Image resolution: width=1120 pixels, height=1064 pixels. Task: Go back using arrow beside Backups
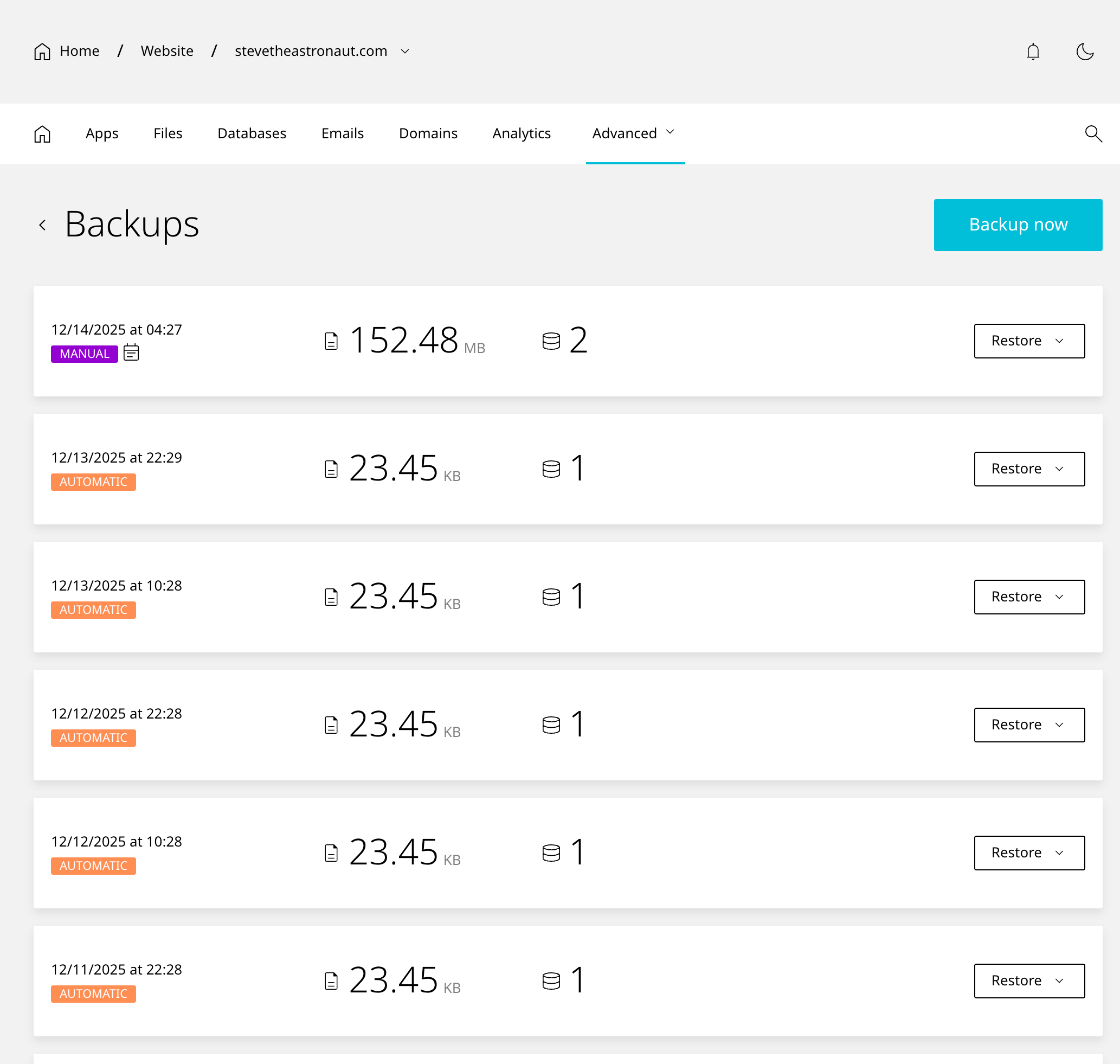click(x=42, y=225)
